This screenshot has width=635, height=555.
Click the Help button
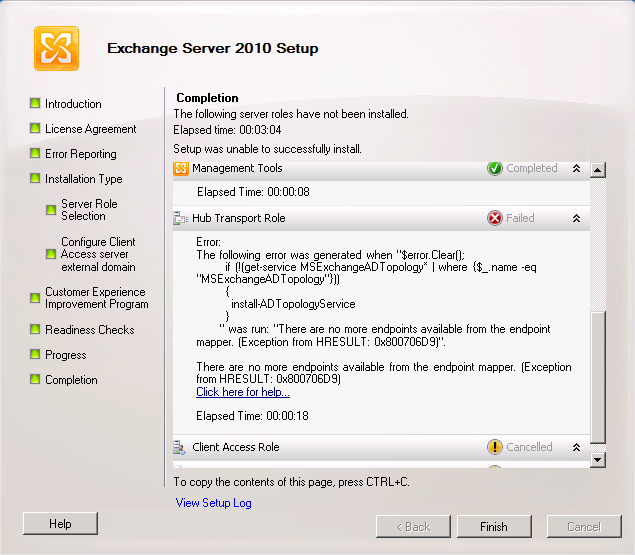(x=60, y=524)
